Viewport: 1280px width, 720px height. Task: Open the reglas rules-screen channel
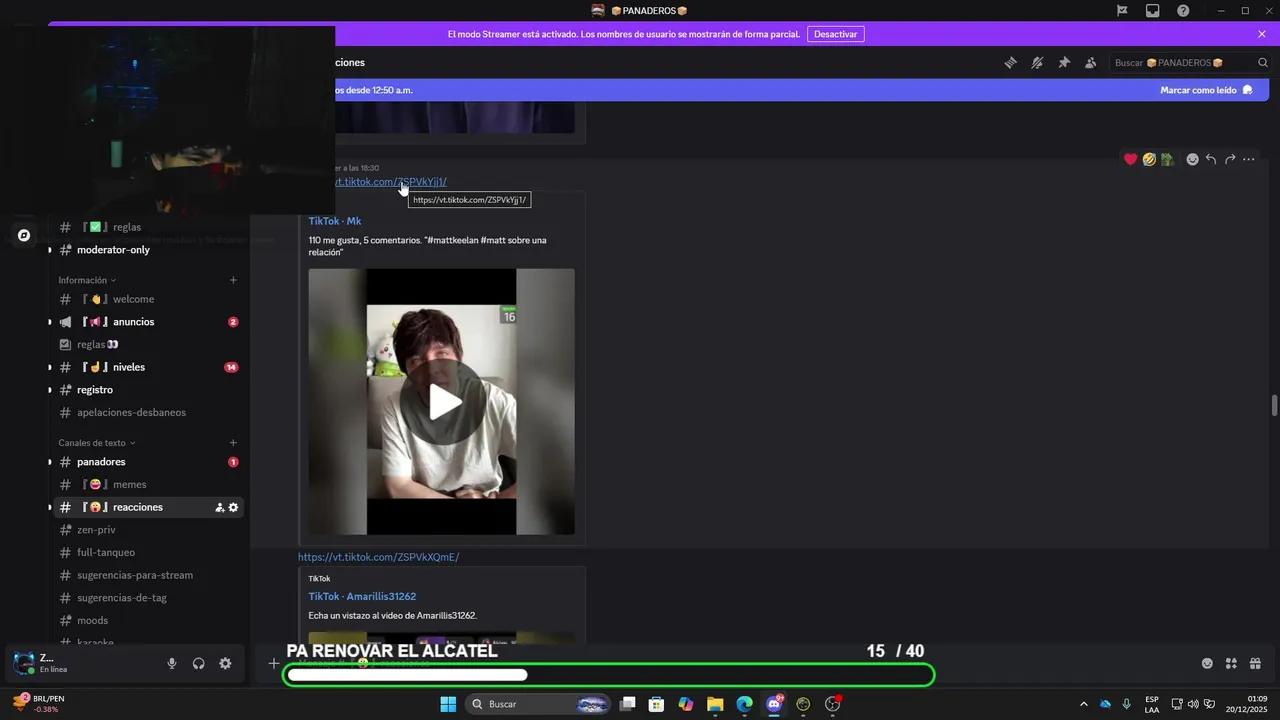coord(150,344)
